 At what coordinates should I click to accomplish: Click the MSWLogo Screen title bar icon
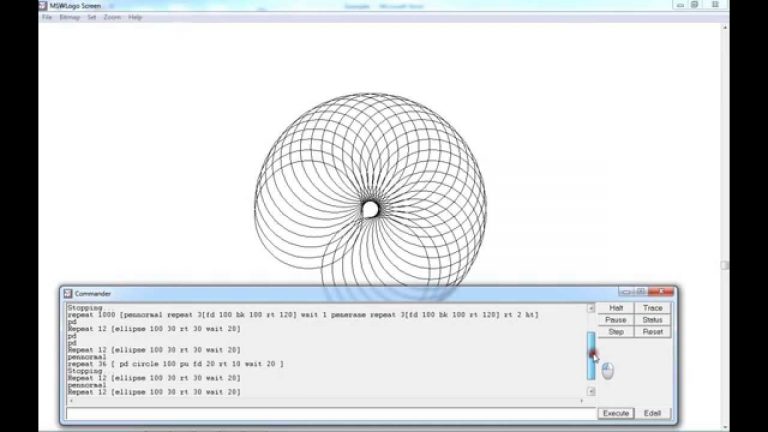43,6
